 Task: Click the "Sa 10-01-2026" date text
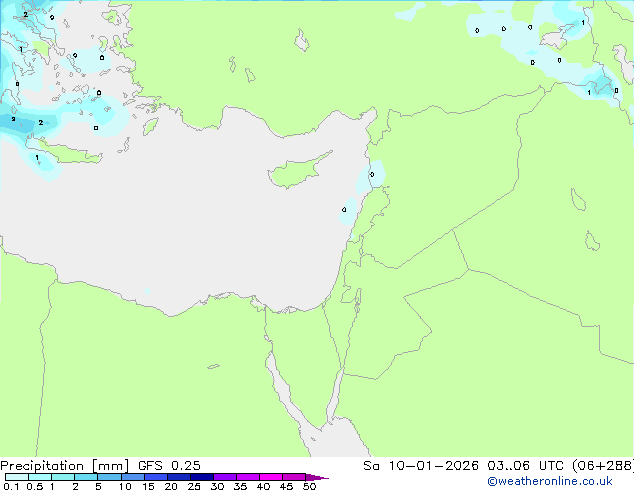pyautogui.click(x=421, y=465)
